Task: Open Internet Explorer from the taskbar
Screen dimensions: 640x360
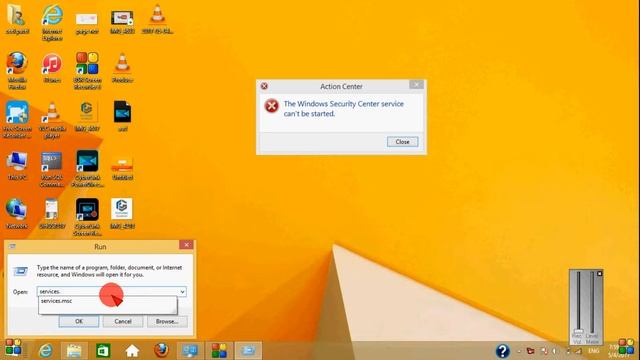Action: click(45, 351)
